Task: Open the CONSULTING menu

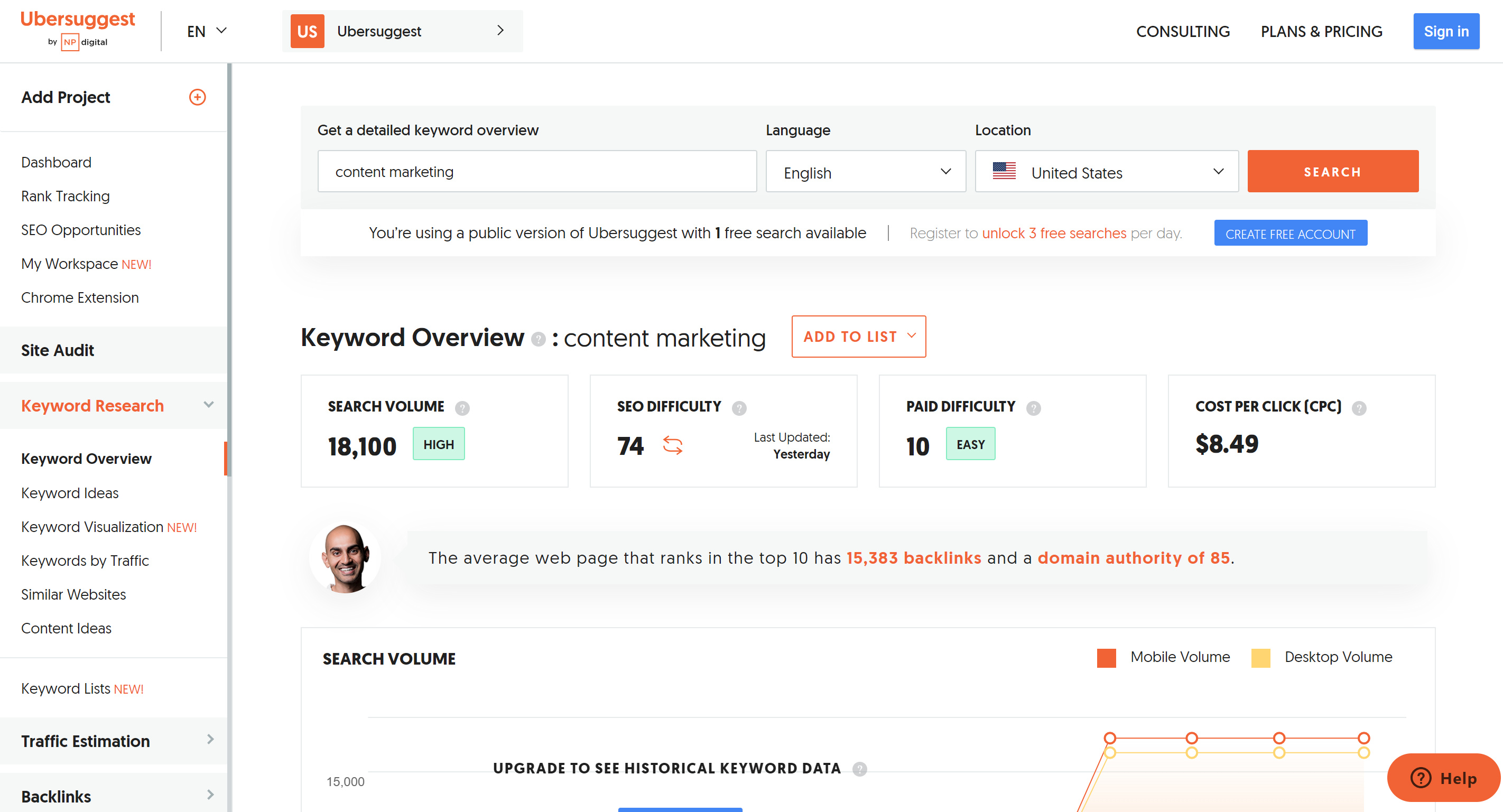Action: point(1183,31)
